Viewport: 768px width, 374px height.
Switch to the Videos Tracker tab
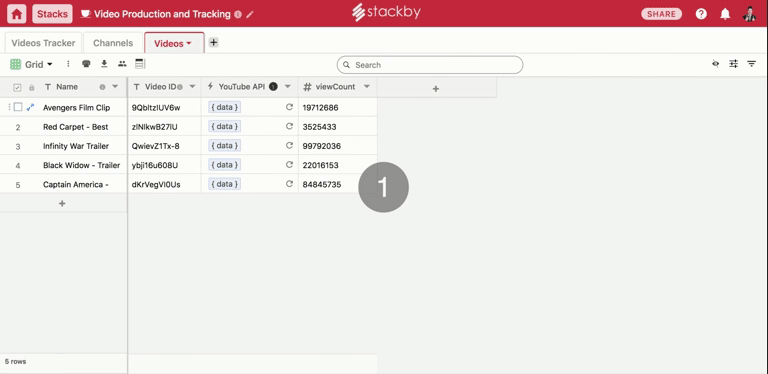tap(44, 43)
